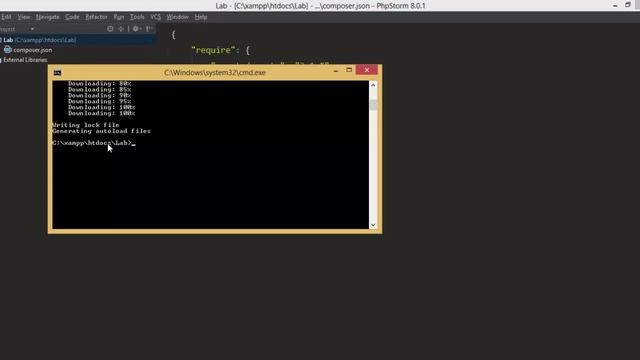Open the Refactor menu
The height and width of the screenshot is (360, 640).
pyautogui.click(x=96, y=17)
